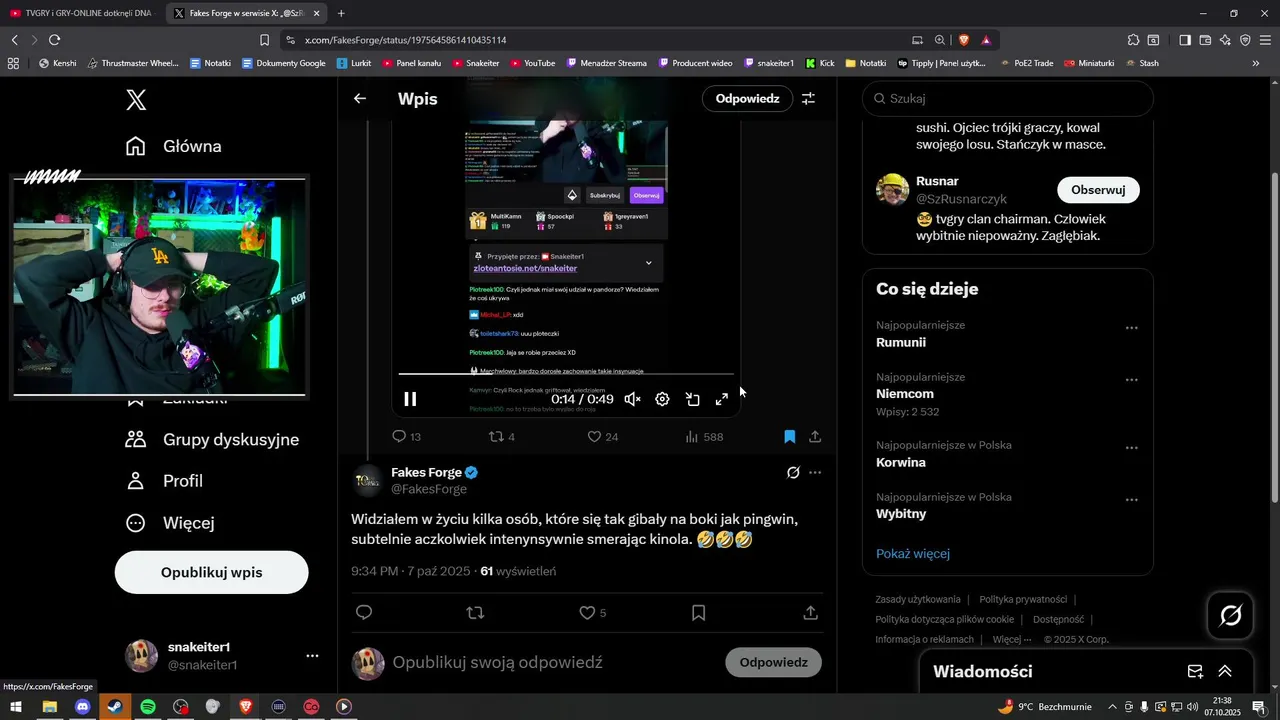Open the Więcej menu
The width and height of the screenshot is (1280, 720).
point(170,522)
